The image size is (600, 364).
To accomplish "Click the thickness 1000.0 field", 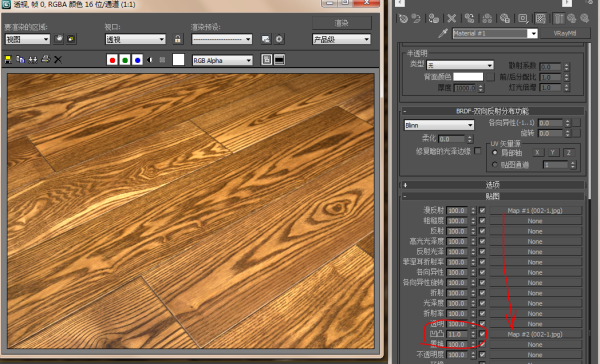I will [x=465, y=88].
